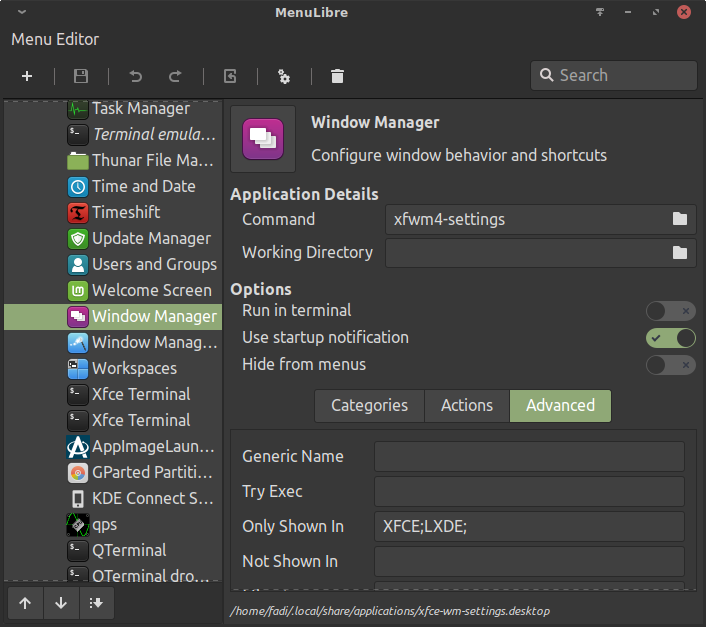Click the Try Exec field

tap(529, 492)
